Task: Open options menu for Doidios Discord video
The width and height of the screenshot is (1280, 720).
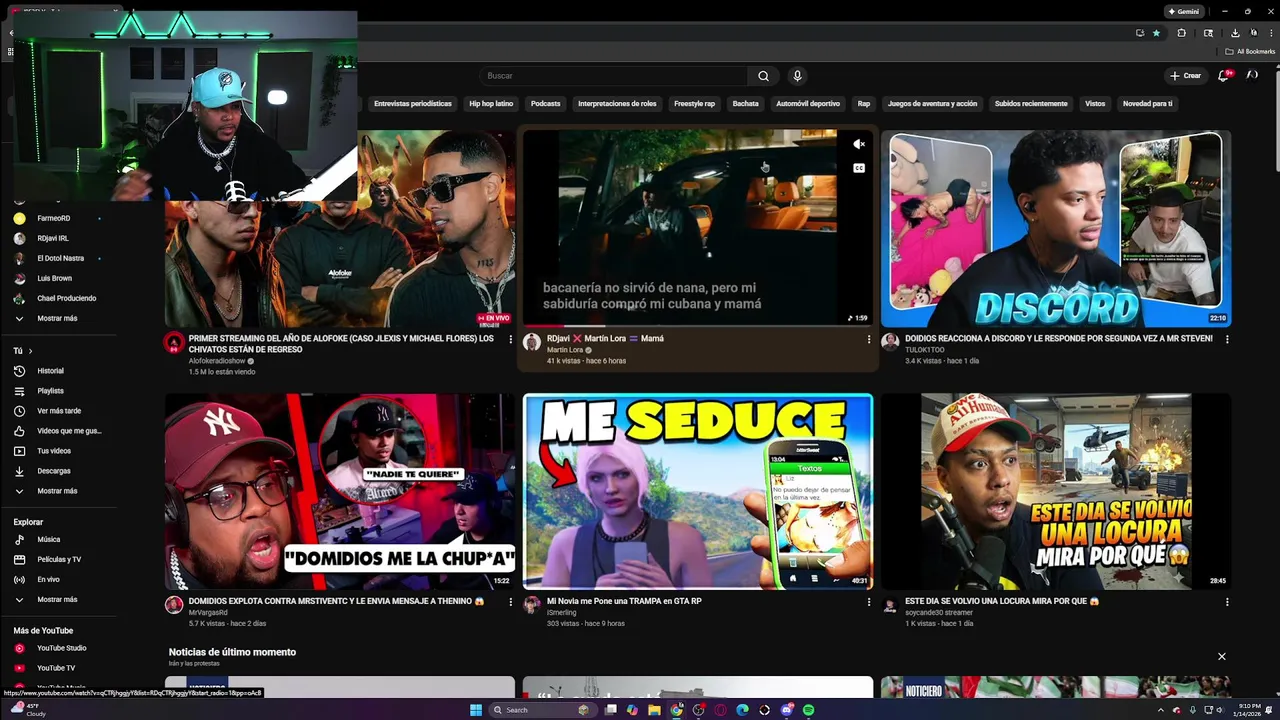Action: click(x=1227, y=339)
